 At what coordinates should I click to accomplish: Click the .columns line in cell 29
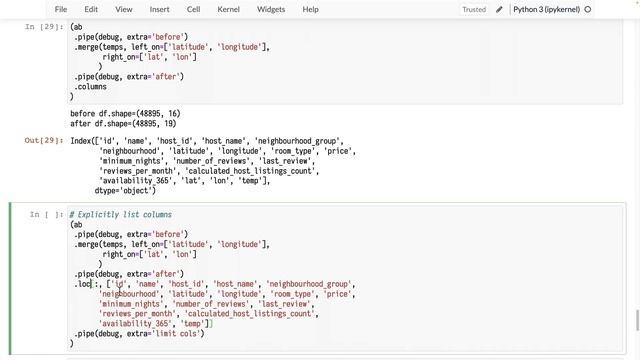click(x=90, y=87)
